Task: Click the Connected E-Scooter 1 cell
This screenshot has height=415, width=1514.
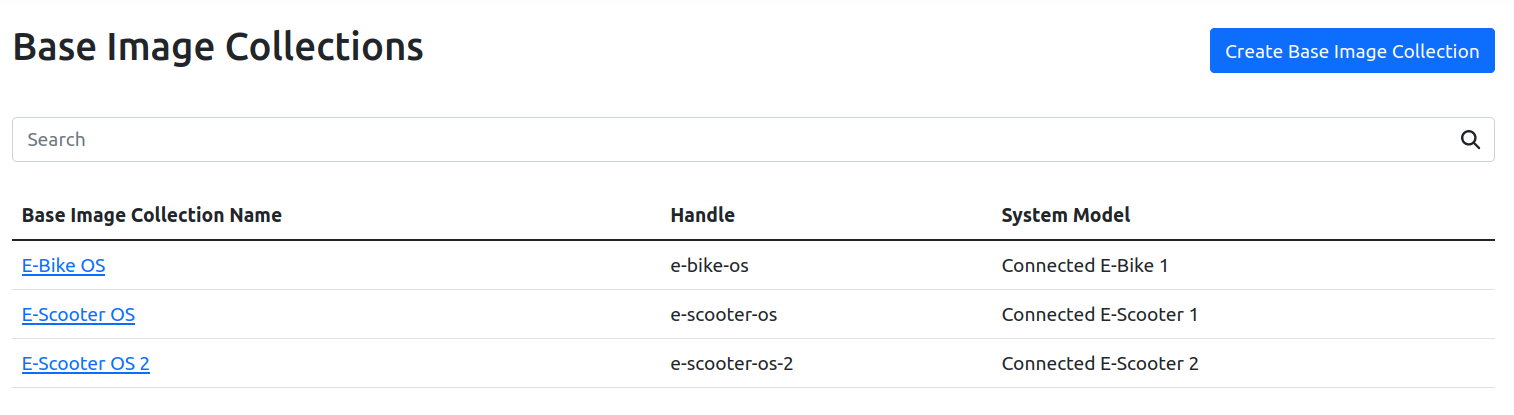Action: tap(1100, 315)
